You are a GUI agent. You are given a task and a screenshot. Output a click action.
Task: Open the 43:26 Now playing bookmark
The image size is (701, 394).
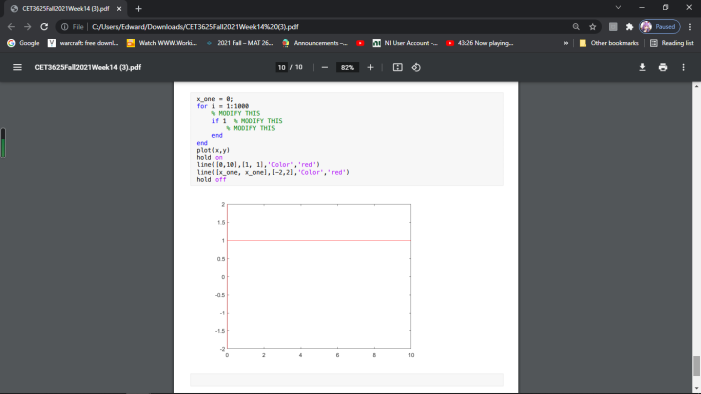[480, 43]
